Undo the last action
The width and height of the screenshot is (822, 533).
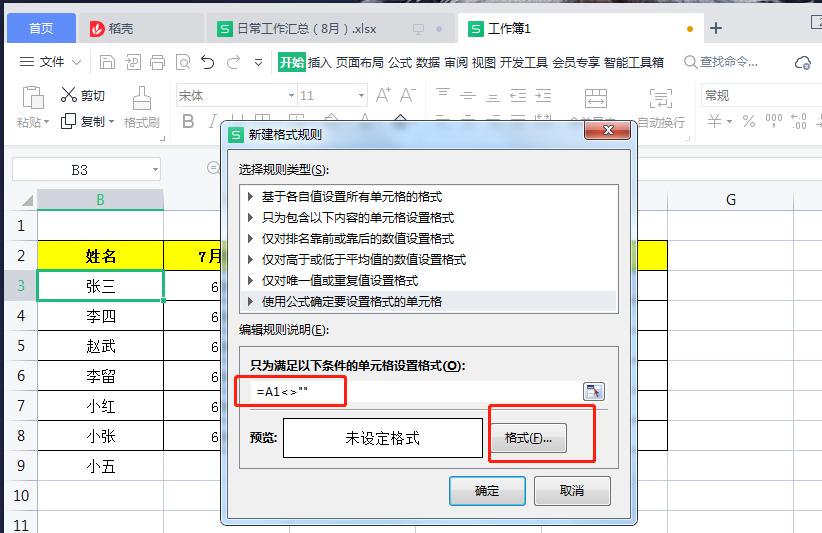point(208,62)
